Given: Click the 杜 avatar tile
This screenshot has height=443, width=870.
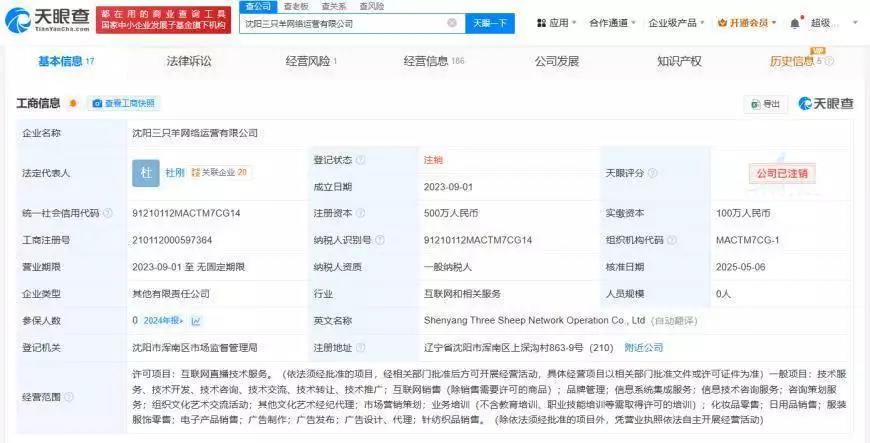Looking at the screenshot, I should [x=146, y=173].
